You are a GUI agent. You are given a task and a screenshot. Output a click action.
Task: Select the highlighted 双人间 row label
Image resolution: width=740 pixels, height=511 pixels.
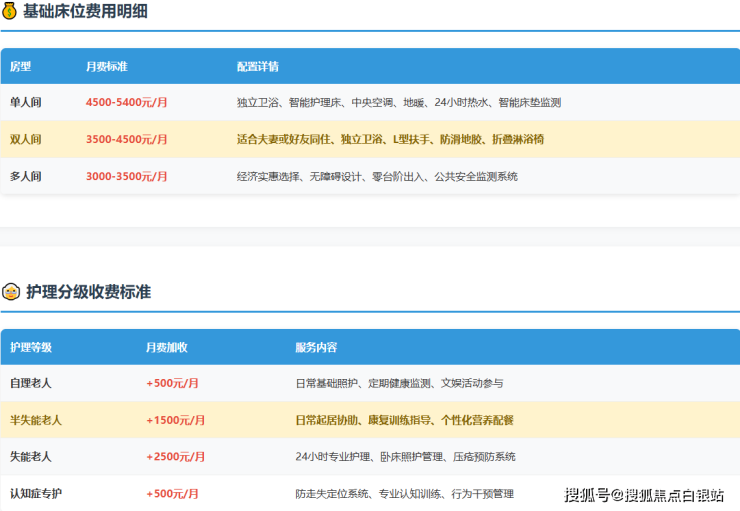coord(26,140)
